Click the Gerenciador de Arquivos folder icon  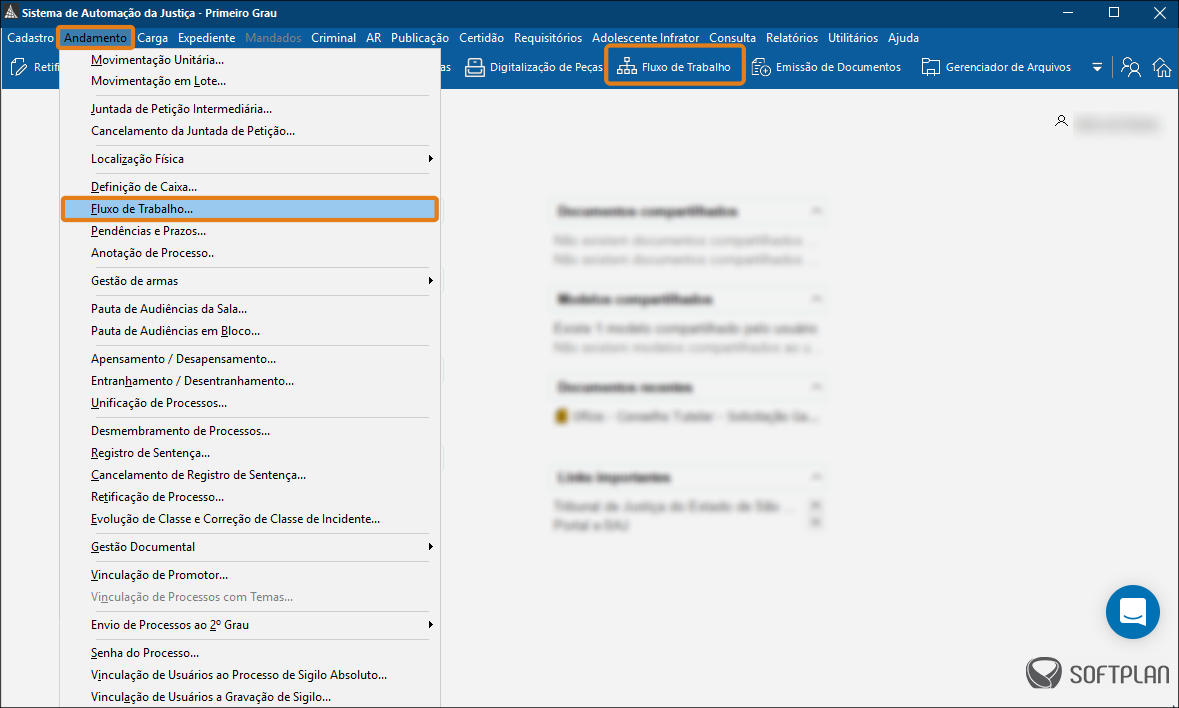coord(931,67)
